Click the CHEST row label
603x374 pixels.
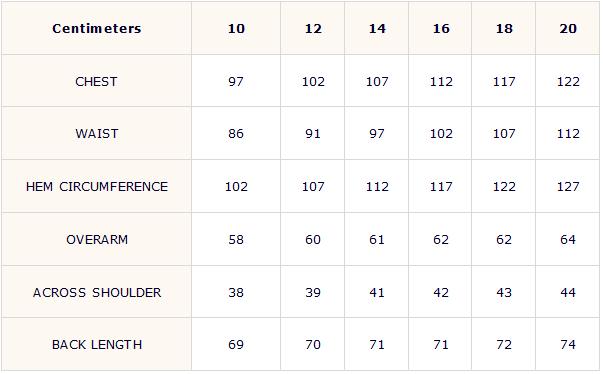96,81
